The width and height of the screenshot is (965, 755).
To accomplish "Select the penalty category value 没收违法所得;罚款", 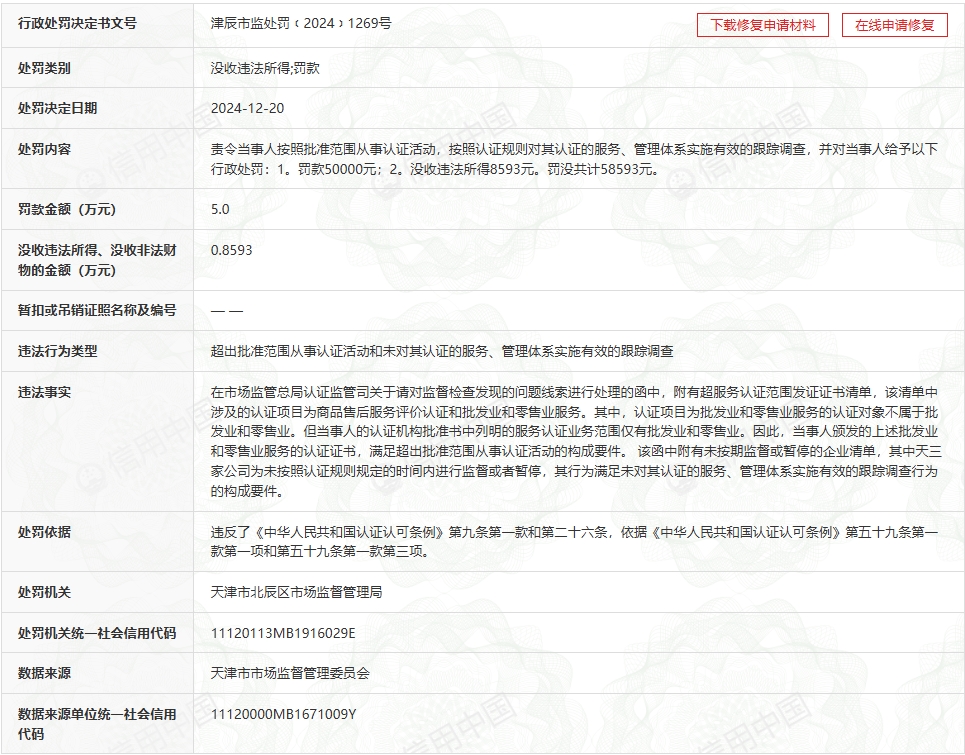I will (x=265, y=69).
